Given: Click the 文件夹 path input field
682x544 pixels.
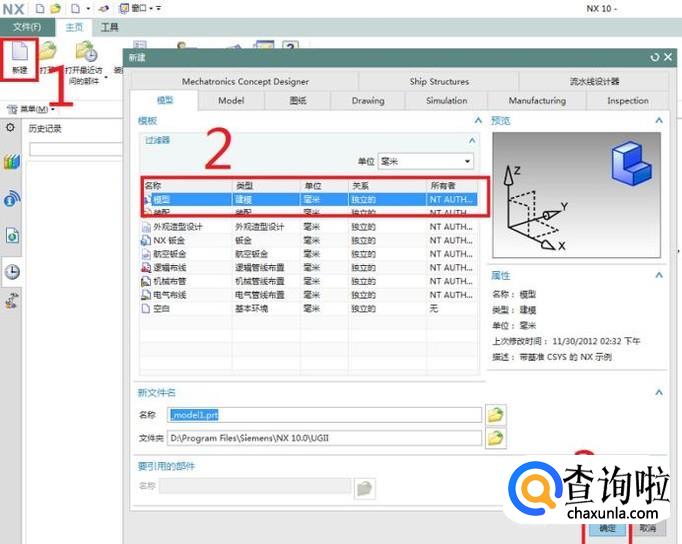Looking at the screenshot, I should pyautogui.click(x=324, y=438).
